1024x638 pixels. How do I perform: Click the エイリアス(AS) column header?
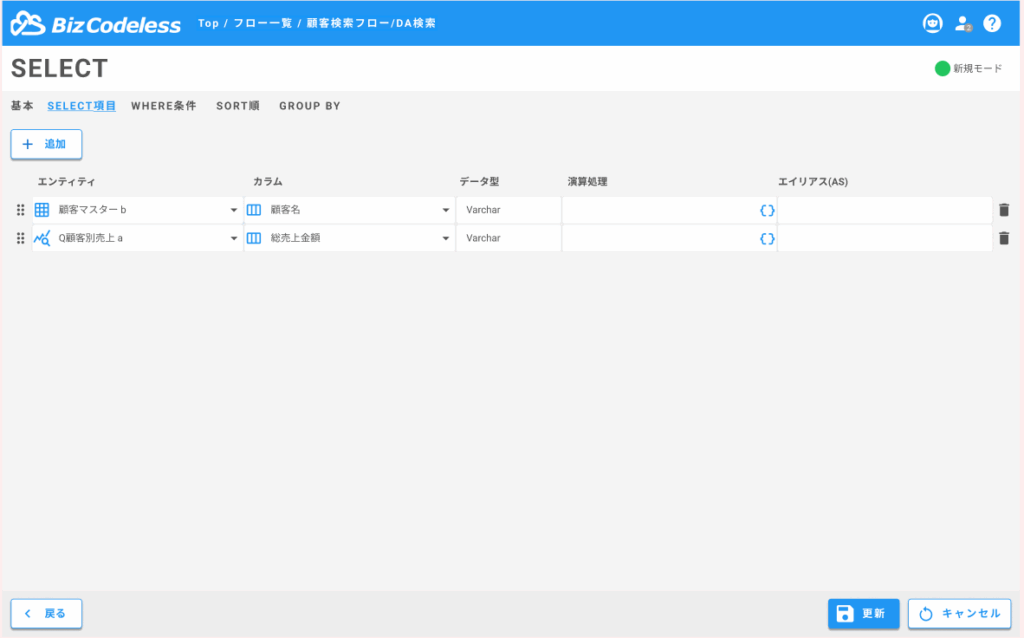click(813, 182)
